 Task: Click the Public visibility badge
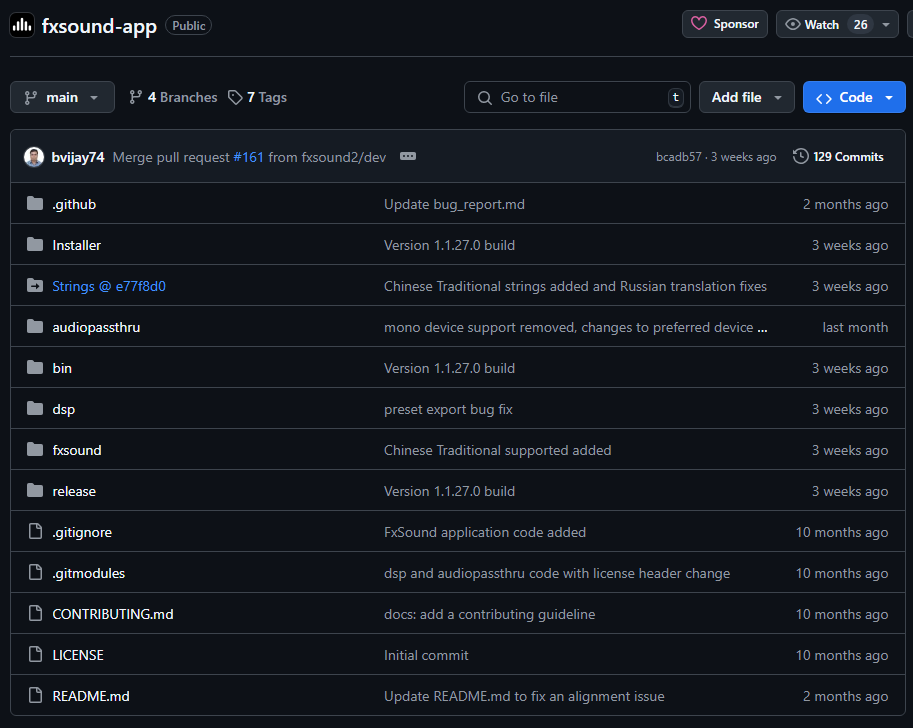pos(188,26)
